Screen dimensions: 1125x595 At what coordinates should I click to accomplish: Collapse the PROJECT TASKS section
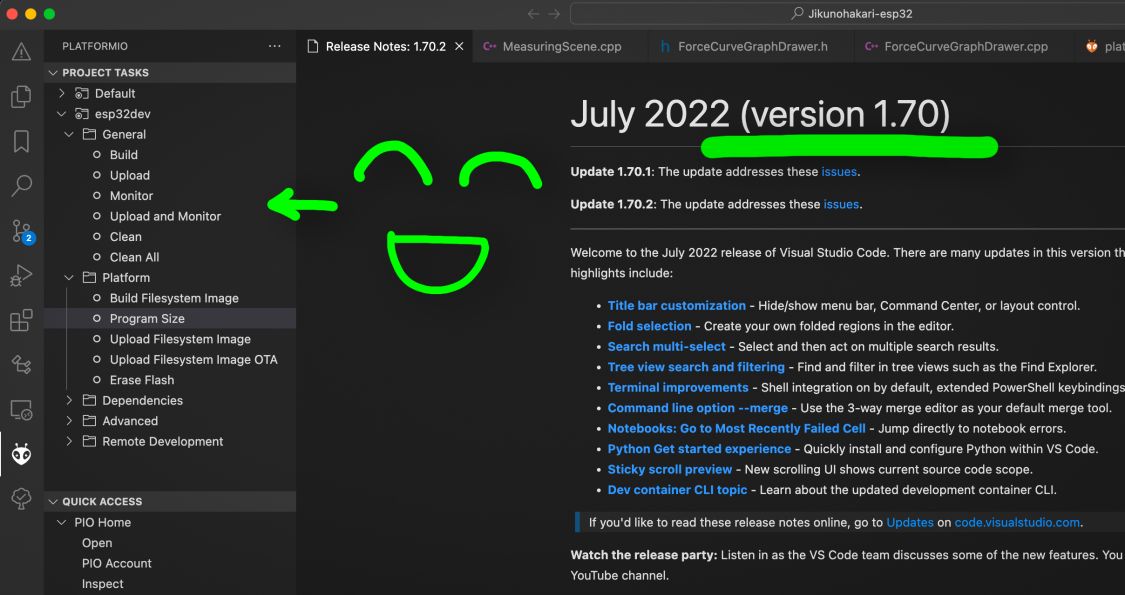pyautogui.click(x=53, y=72)
